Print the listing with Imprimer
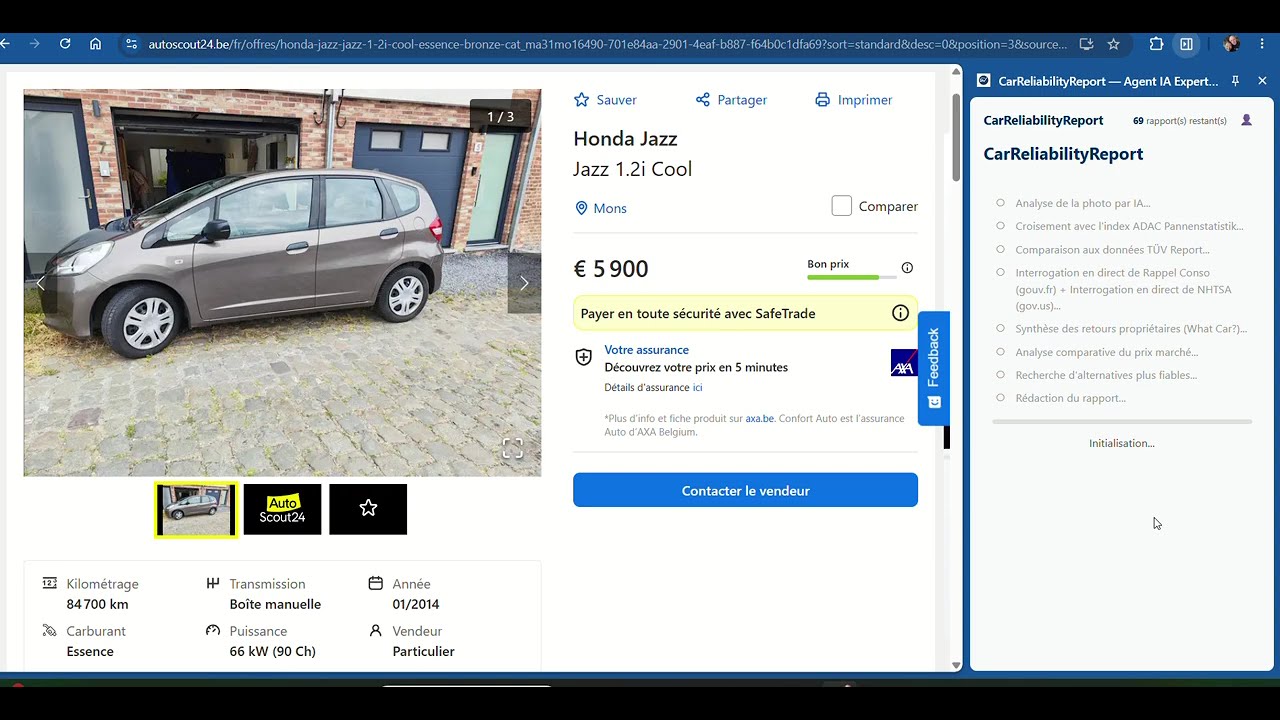 853,100
